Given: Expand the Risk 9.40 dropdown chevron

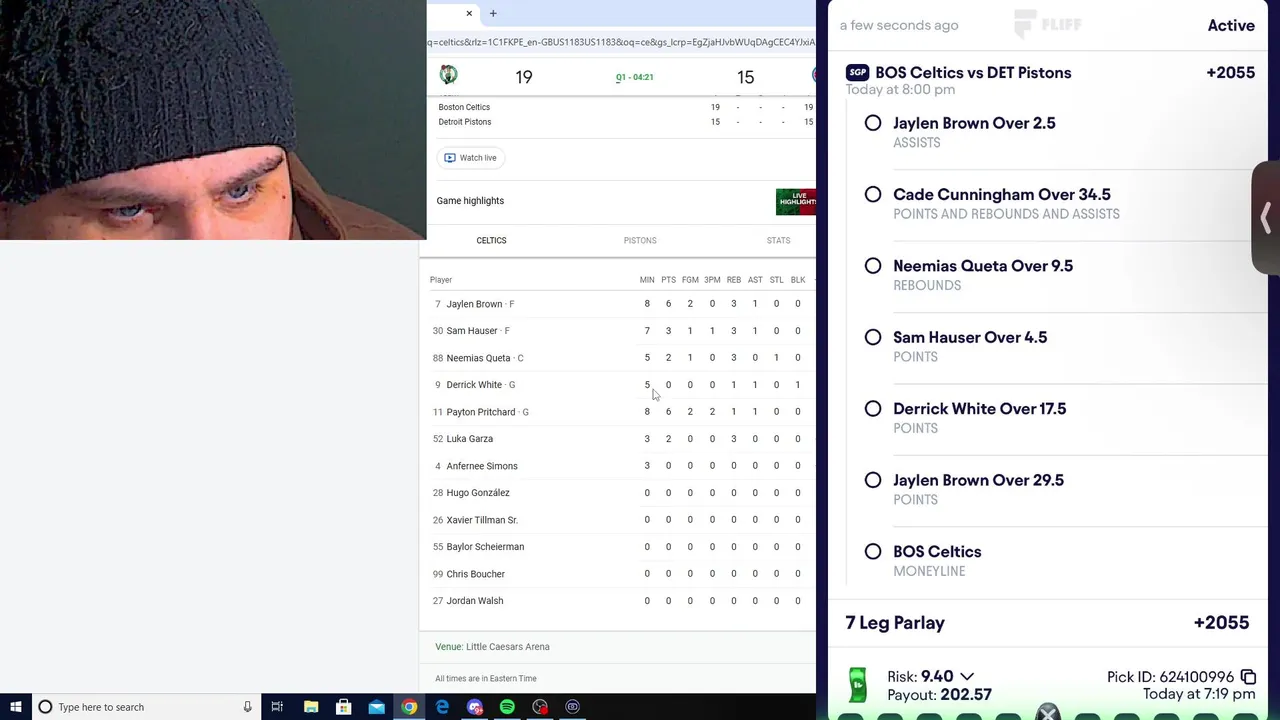Looking at the screenshot, I should (x=967, y=677).
